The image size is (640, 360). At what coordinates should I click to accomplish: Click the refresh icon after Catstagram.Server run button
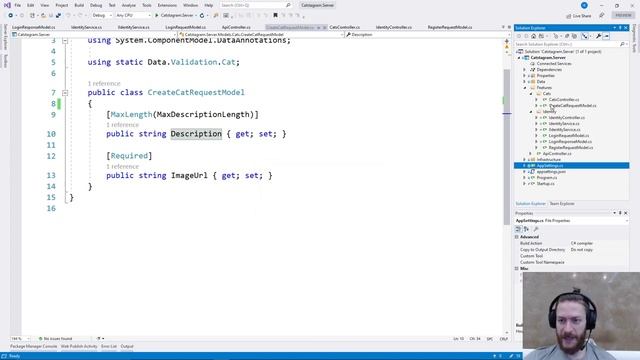(202, 16)
